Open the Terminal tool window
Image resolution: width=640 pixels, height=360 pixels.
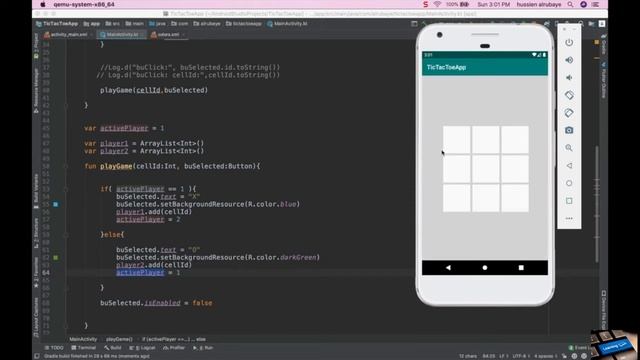[x=84, y=348]
